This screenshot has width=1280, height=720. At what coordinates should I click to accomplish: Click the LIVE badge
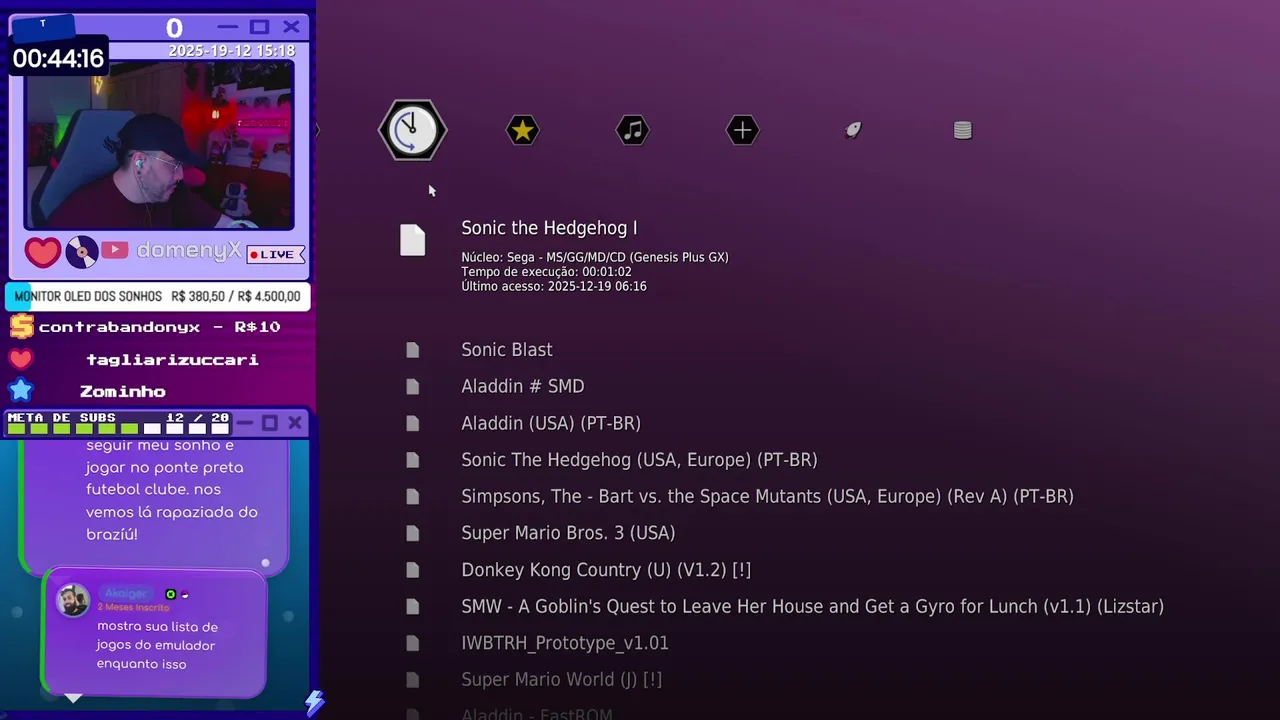(275, 254)
